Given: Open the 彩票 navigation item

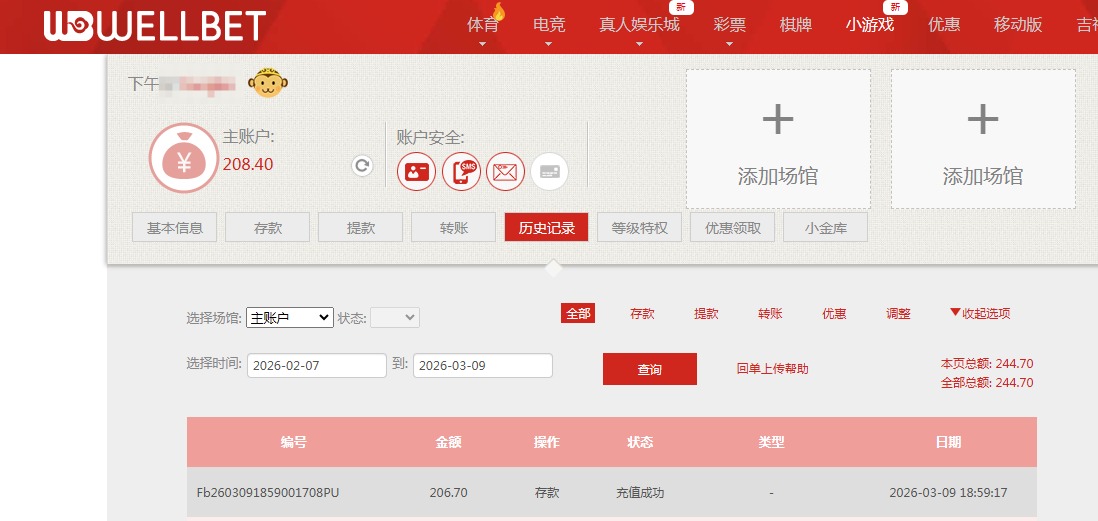Looking at the screenshot, I should coord(730,25).
